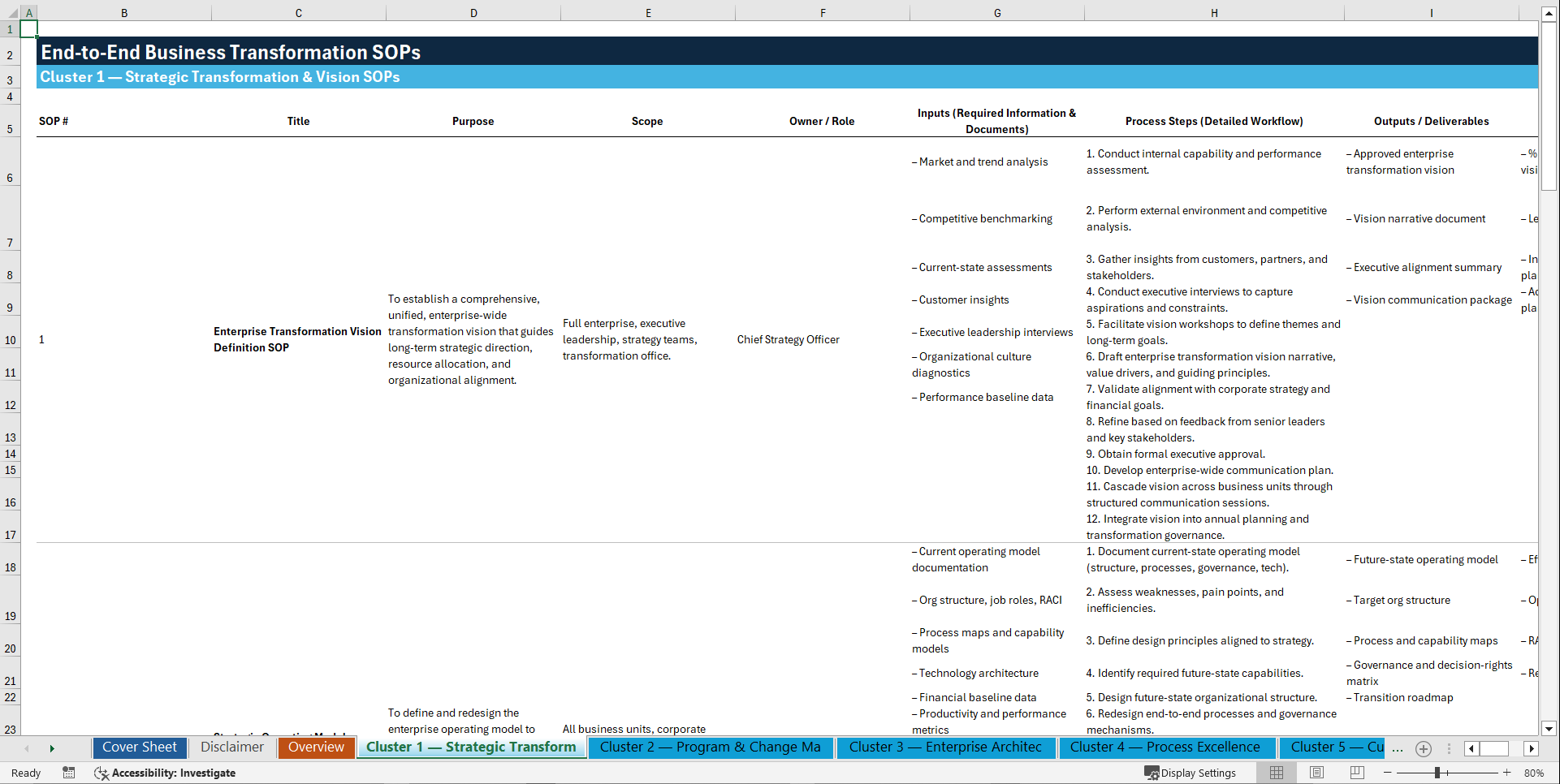Zoom out using the minus control
1560x784 pixels.
1386,773
